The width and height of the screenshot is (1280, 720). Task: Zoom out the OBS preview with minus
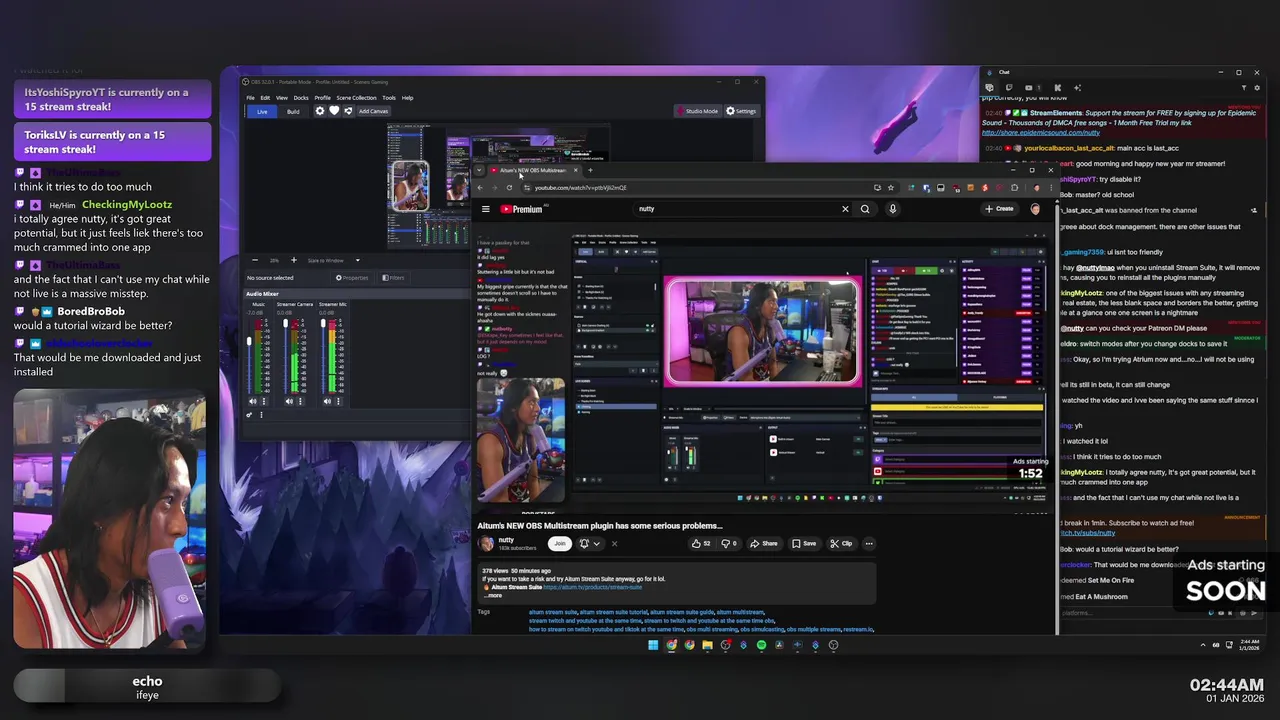click(x=254, y=260)
